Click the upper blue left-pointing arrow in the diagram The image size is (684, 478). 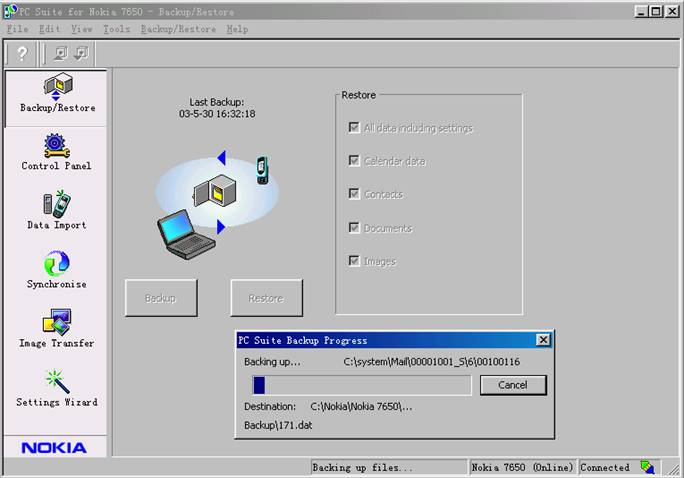222,157
